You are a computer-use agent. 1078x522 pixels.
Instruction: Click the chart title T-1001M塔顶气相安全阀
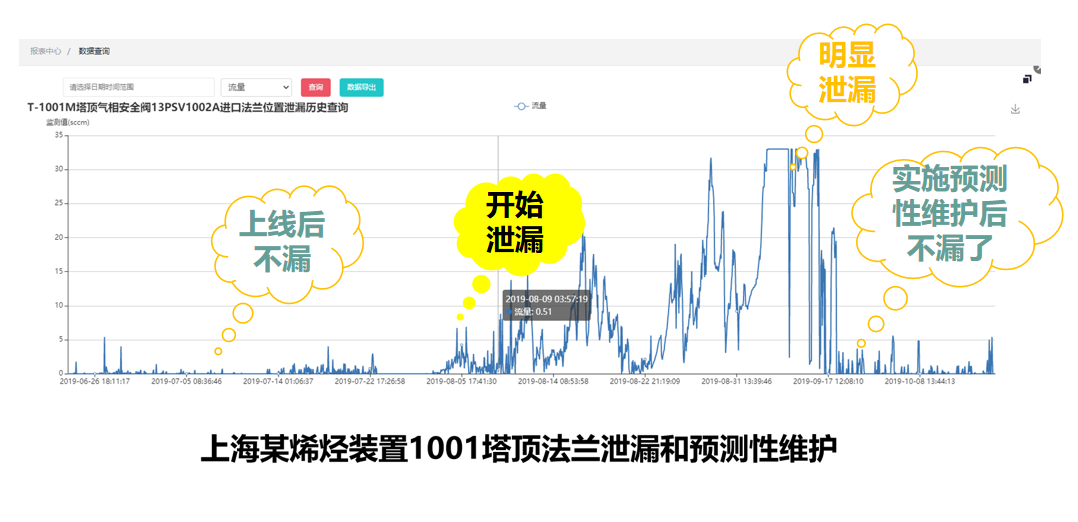tap(188, 108)
